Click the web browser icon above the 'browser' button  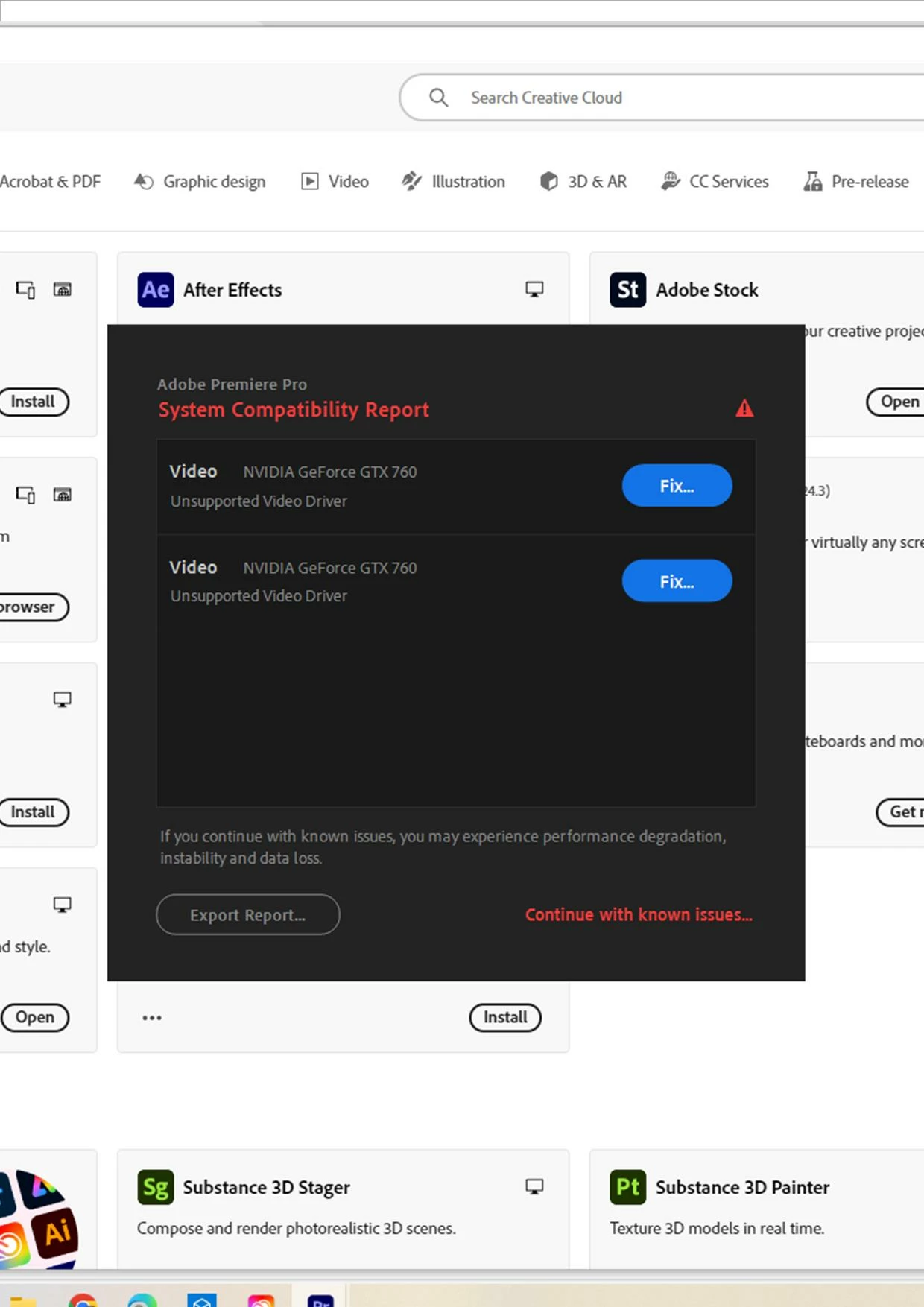pyautogui.click(x=63, y=494)
